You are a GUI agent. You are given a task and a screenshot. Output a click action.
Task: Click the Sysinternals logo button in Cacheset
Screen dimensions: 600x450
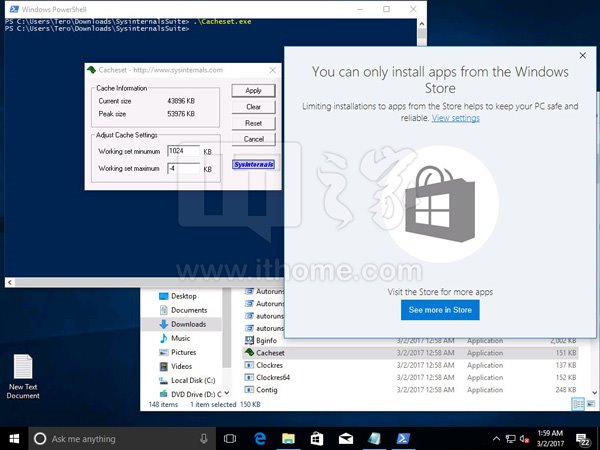(x=253, y=165)
